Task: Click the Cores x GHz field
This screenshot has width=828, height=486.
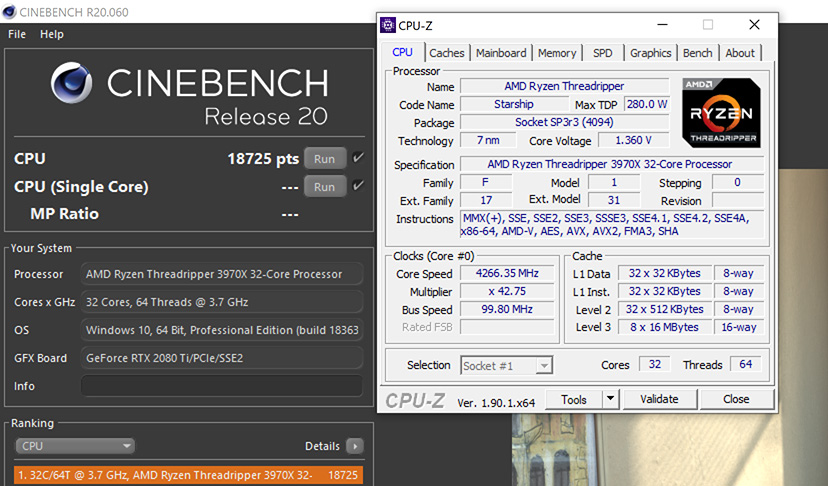Action: click(x=222, y=302)
